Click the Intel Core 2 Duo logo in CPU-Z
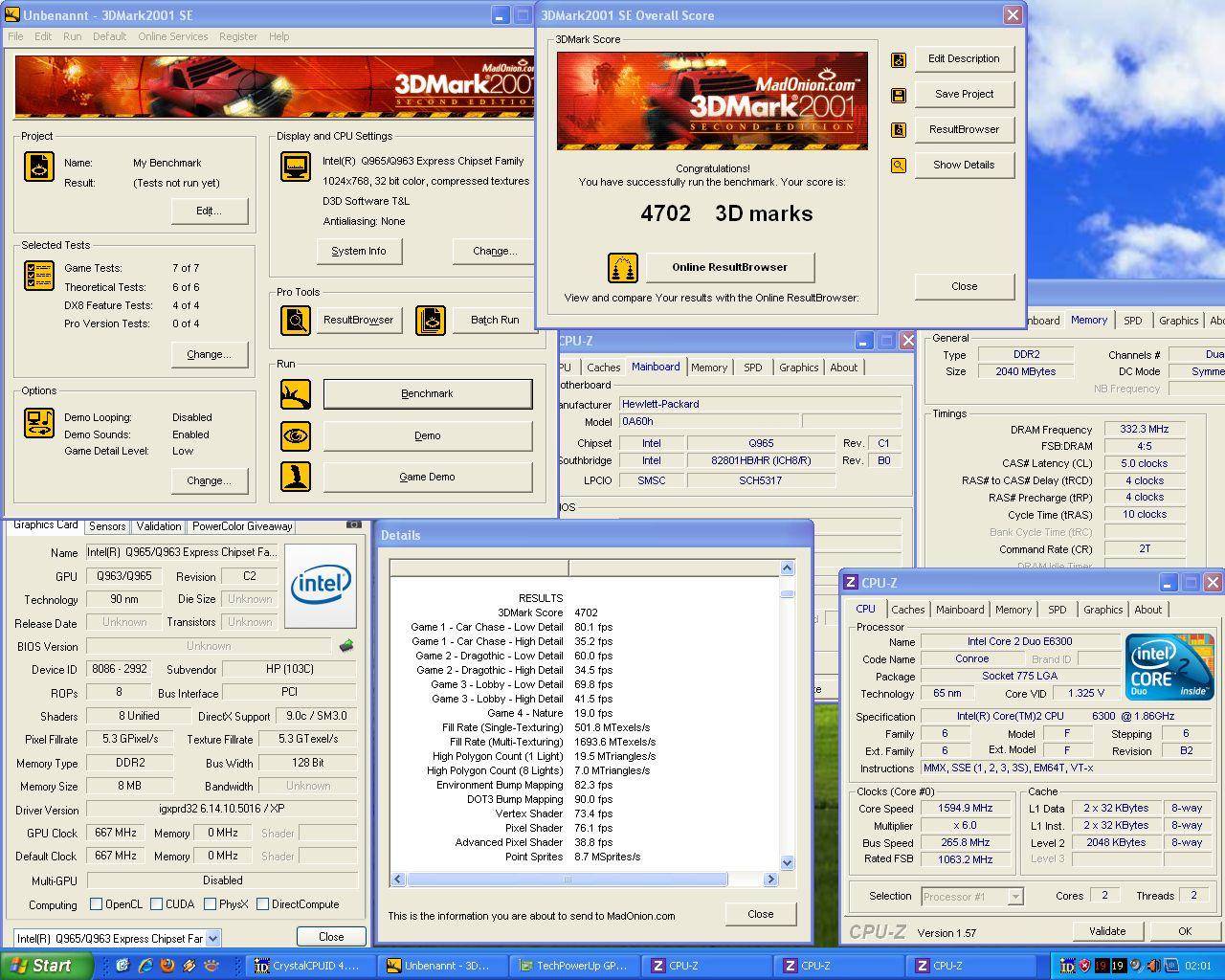The width and height of the screenshot is (1225, 980). click(1169, 666)
